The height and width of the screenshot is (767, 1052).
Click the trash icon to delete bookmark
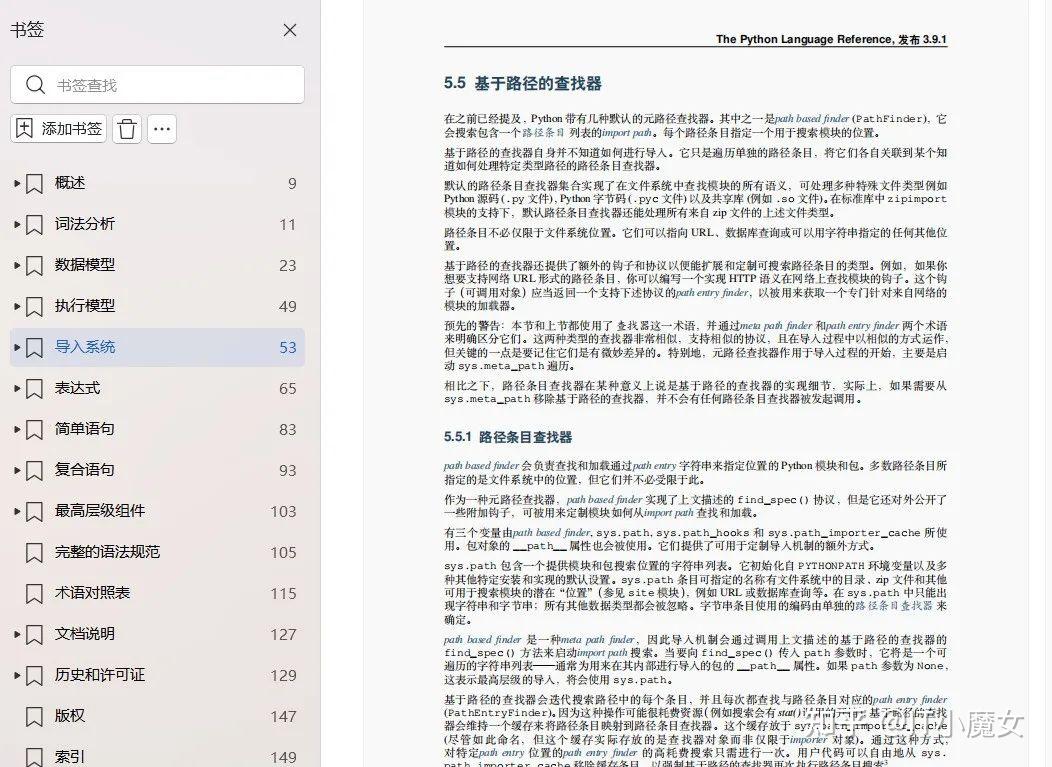127,129
